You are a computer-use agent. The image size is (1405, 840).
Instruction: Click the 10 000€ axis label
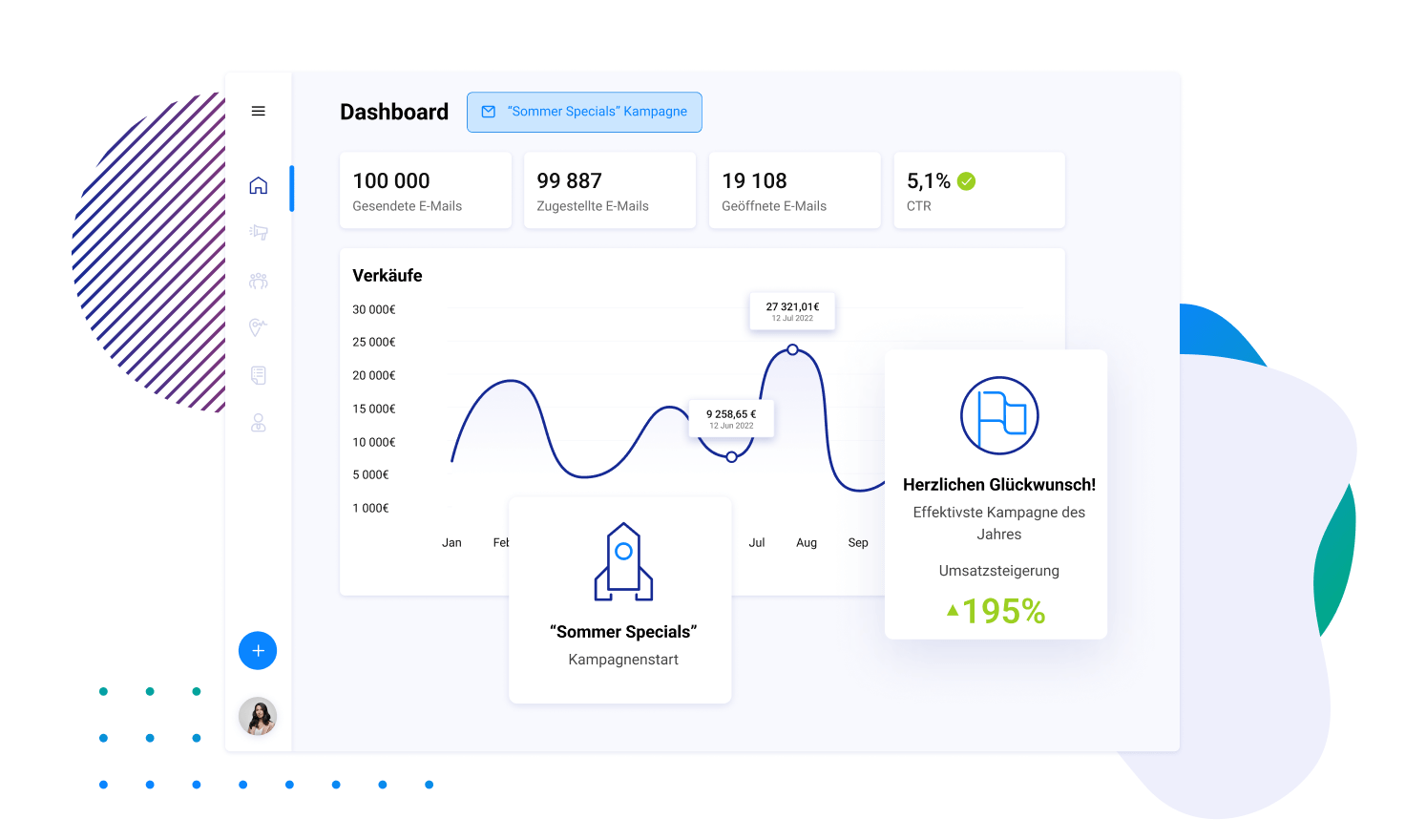pos(374,442)
